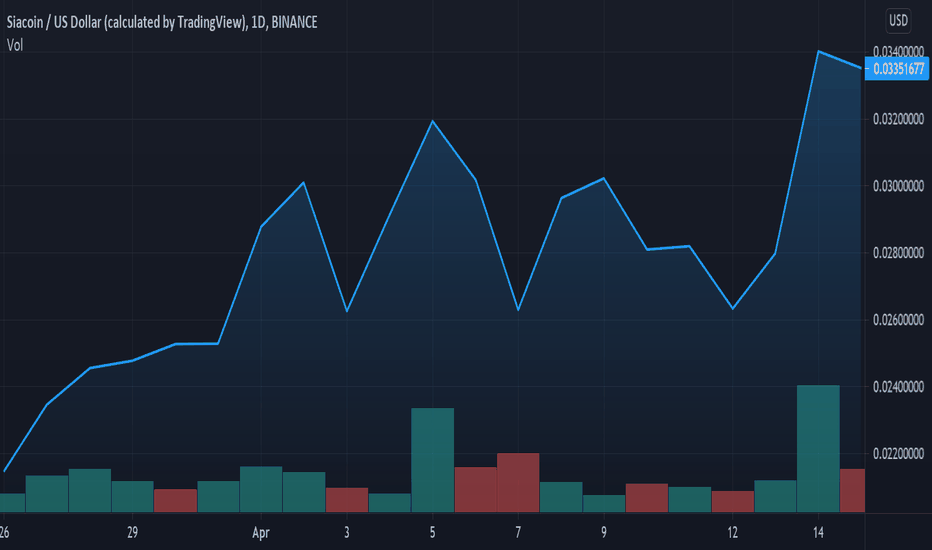This screenshot has height=550, width=932.
Task: Click the USD currency button
Action: [x=898, y=21]
